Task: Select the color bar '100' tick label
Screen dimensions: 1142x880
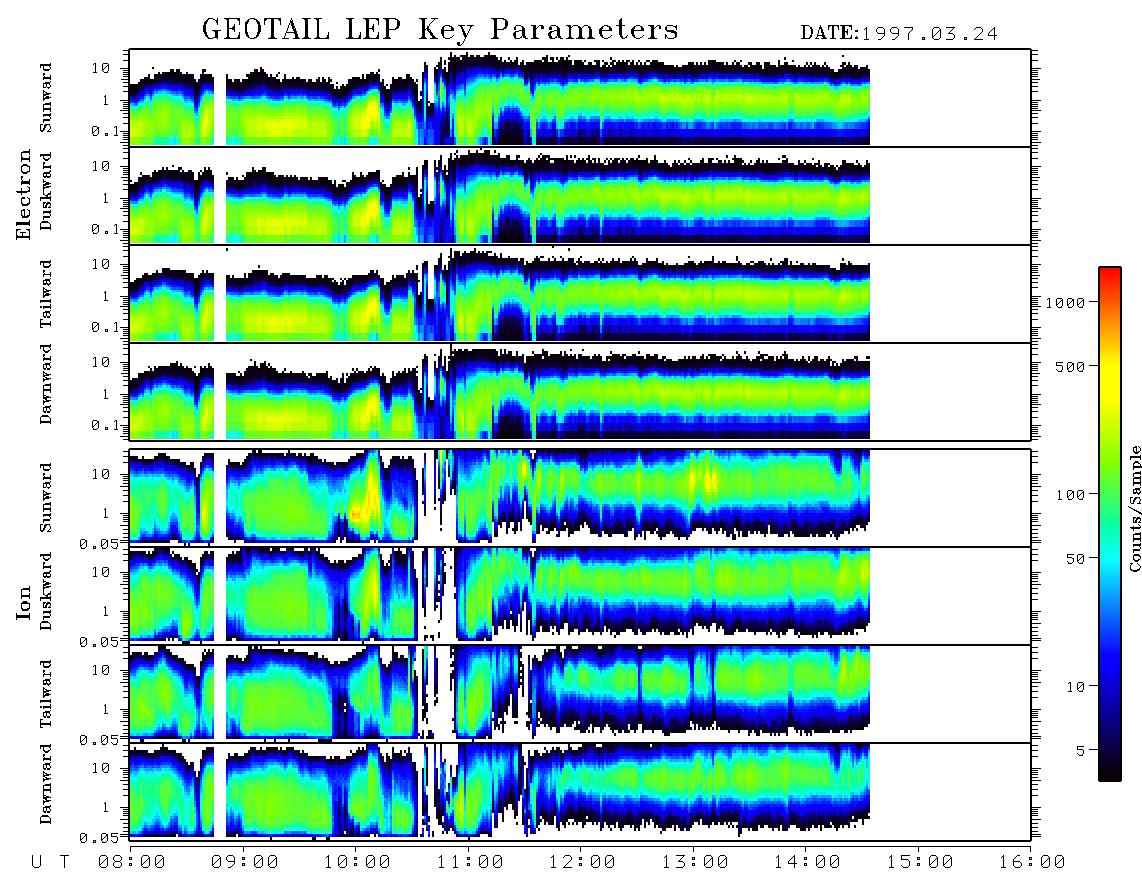Action: [x=1070, y=495]
